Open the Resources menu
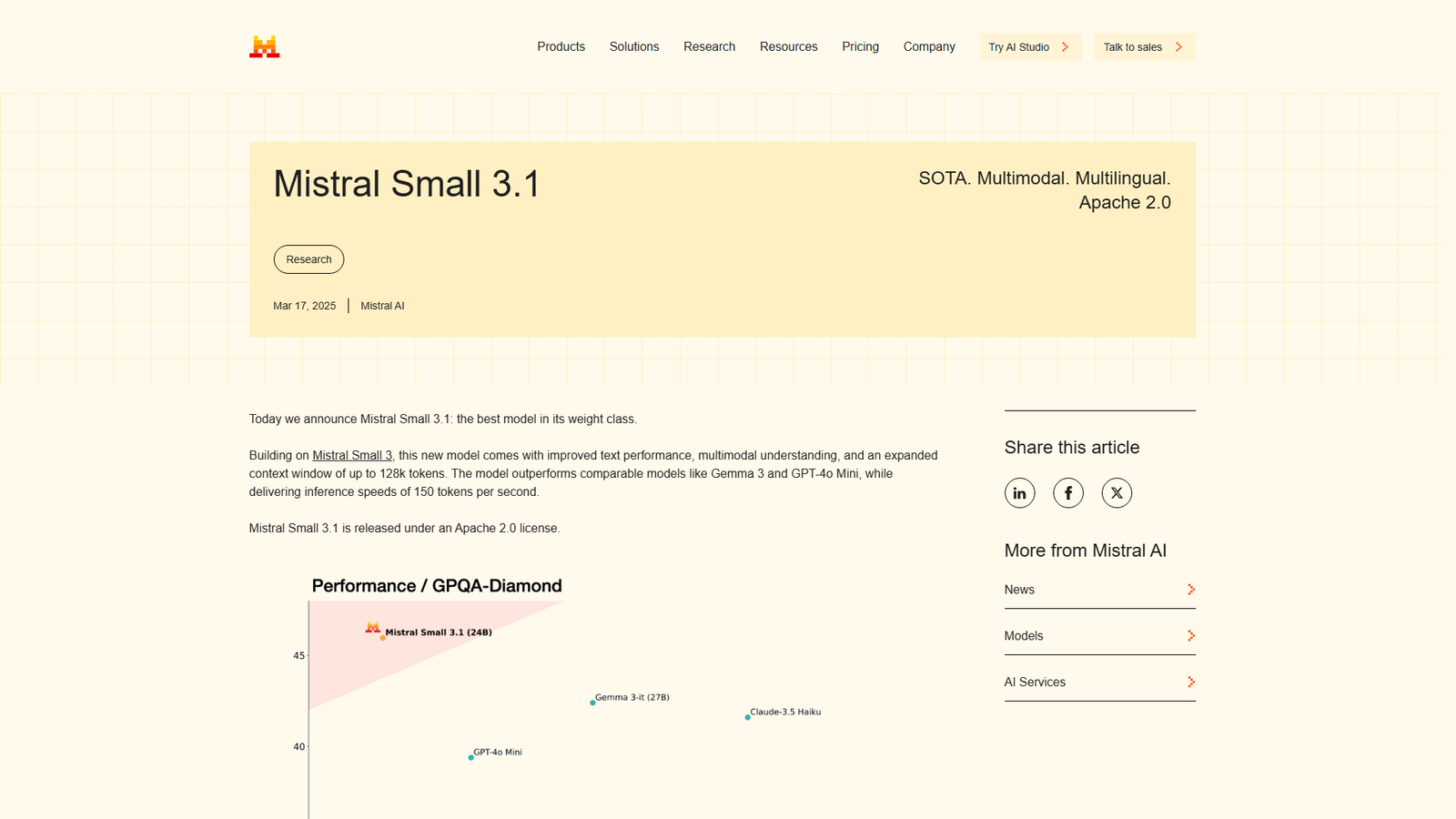 pos(788,46)
